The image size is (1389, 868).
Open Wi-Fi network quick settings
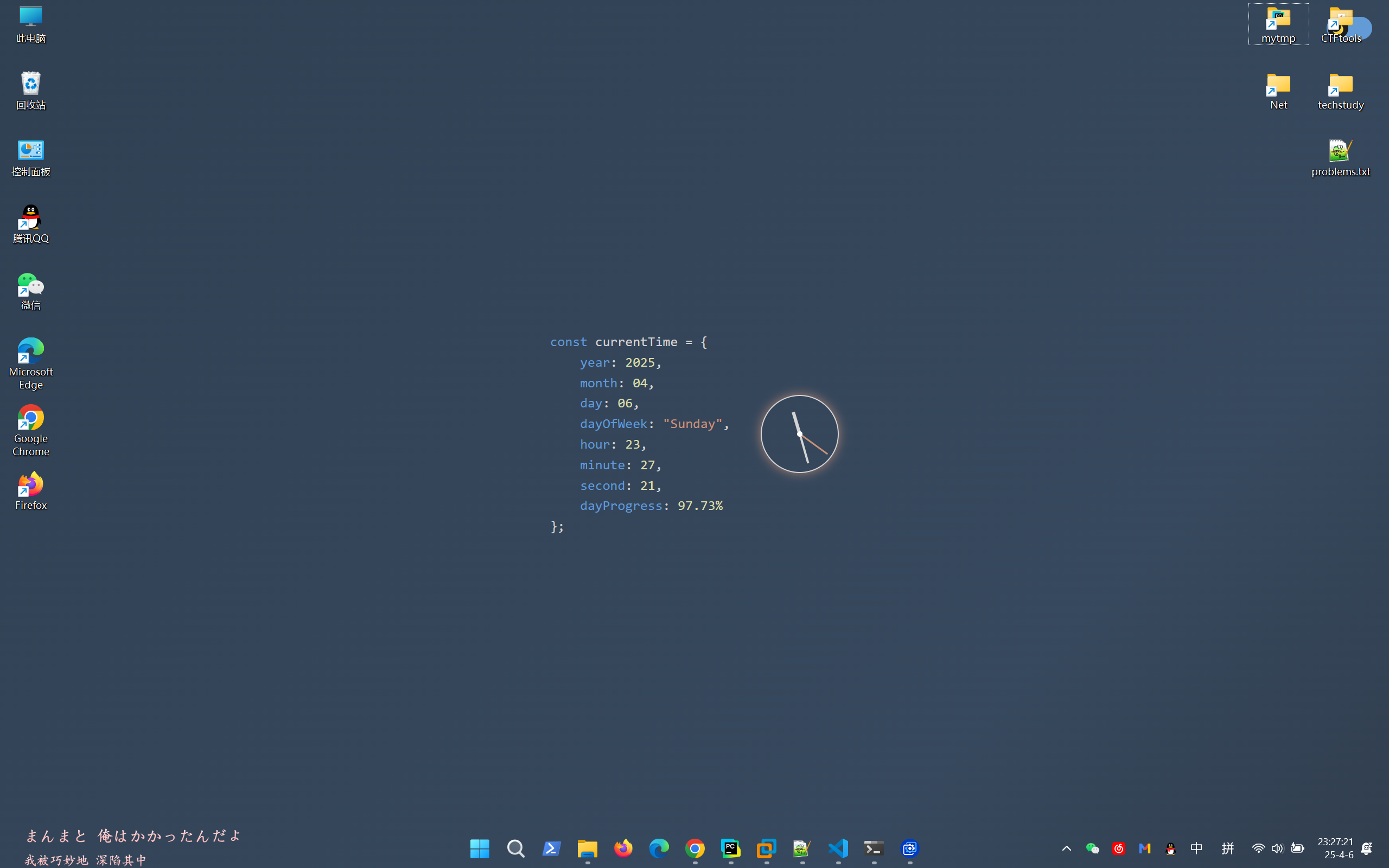click(1258, 848)
